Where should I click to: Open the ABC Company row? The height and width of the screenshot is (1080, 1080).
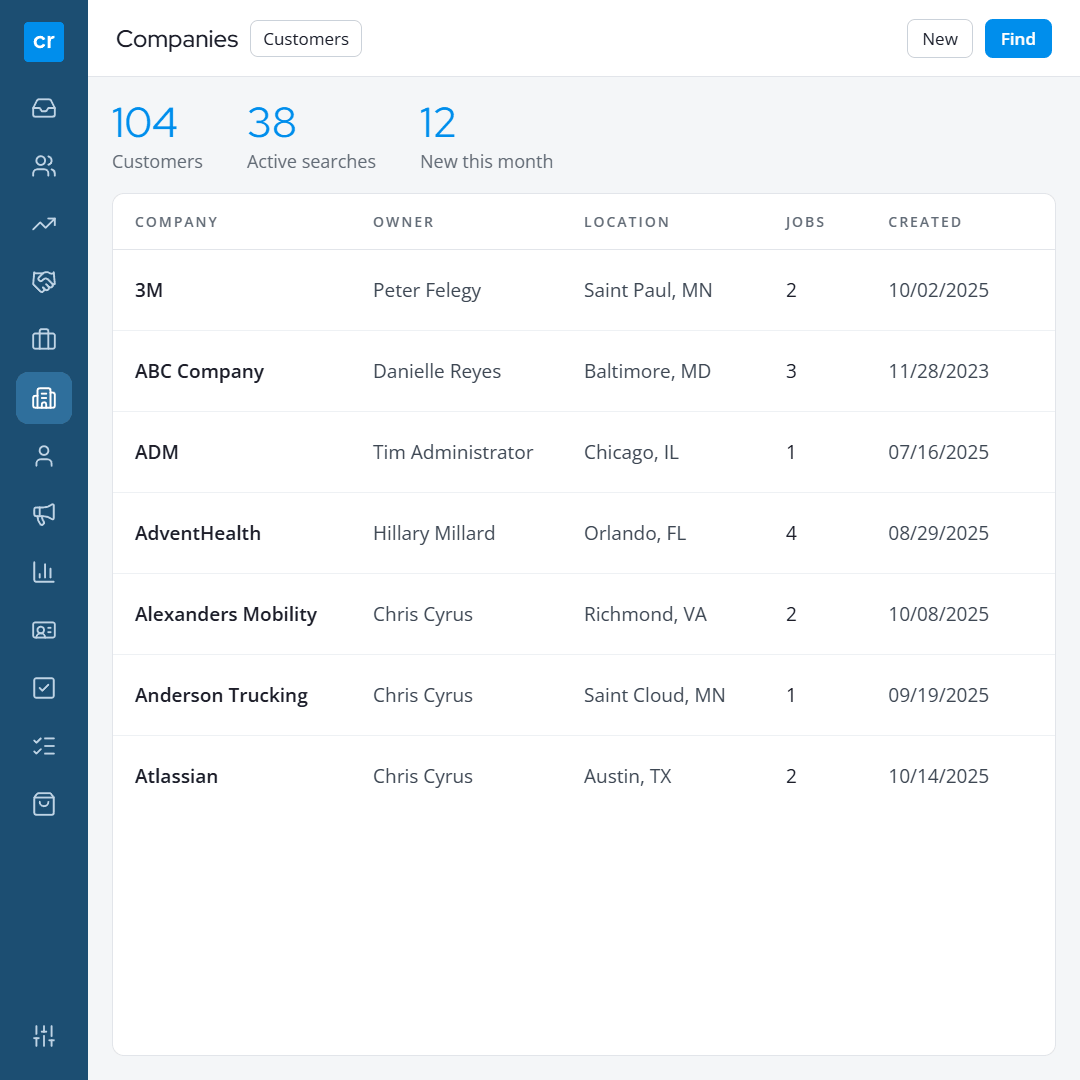pos(584,371)
